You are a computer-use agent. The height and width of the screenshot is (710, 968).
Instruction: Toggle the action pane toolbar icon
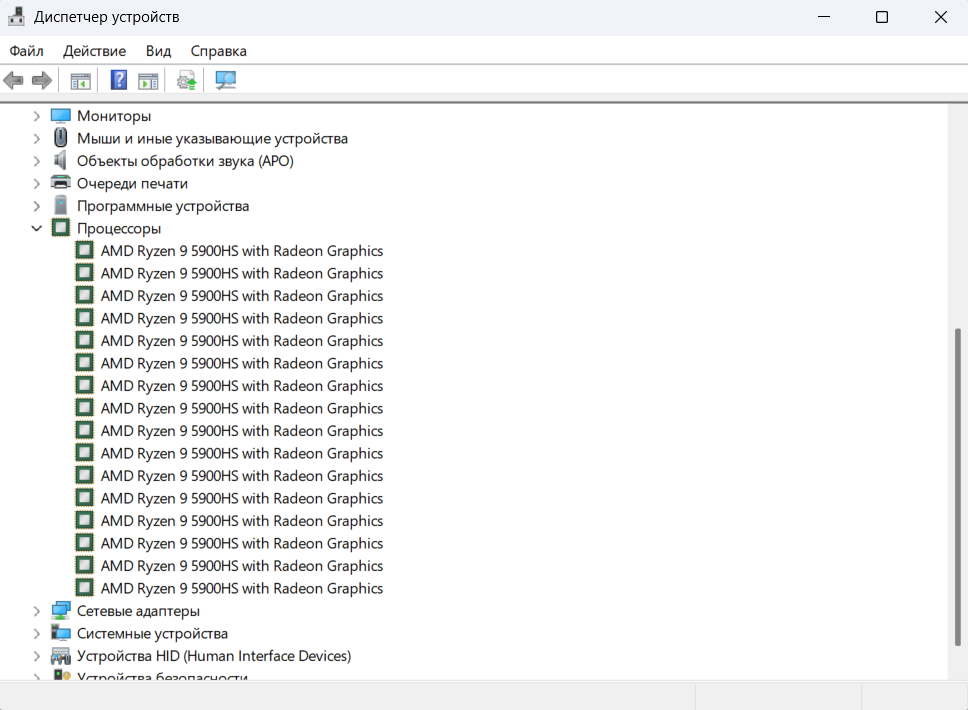coord(148,81)
